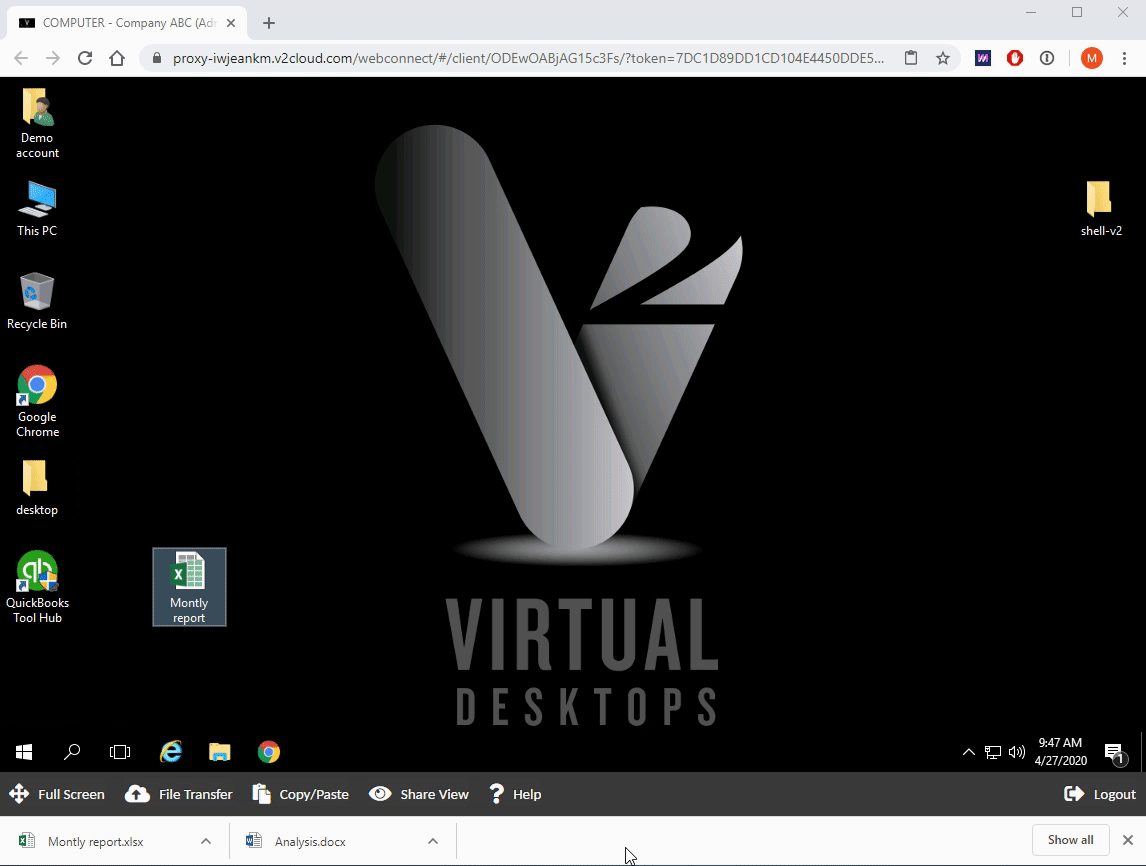Open File Explorer from the taskbar
The image size is (1146, 866).
click(220, 752)
